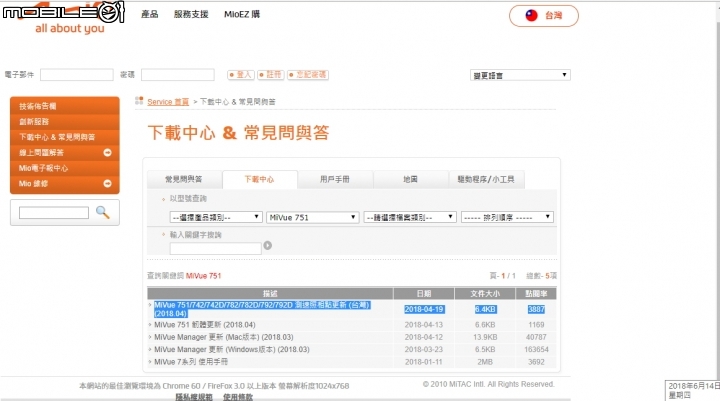
Task: Switch to the 常見問與答 tab
Action: pyautogui.click(x=184, y=179)
